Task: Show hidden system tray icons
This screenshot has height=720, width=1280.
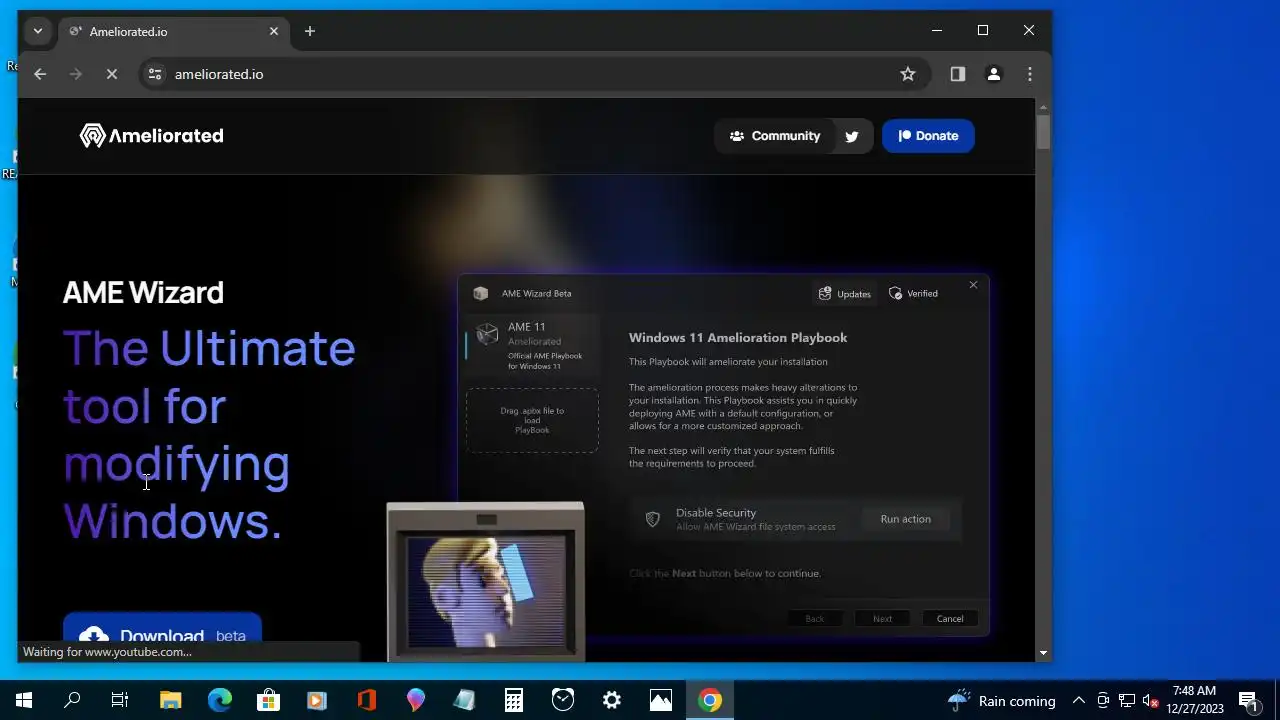Action: (1079, 700)
